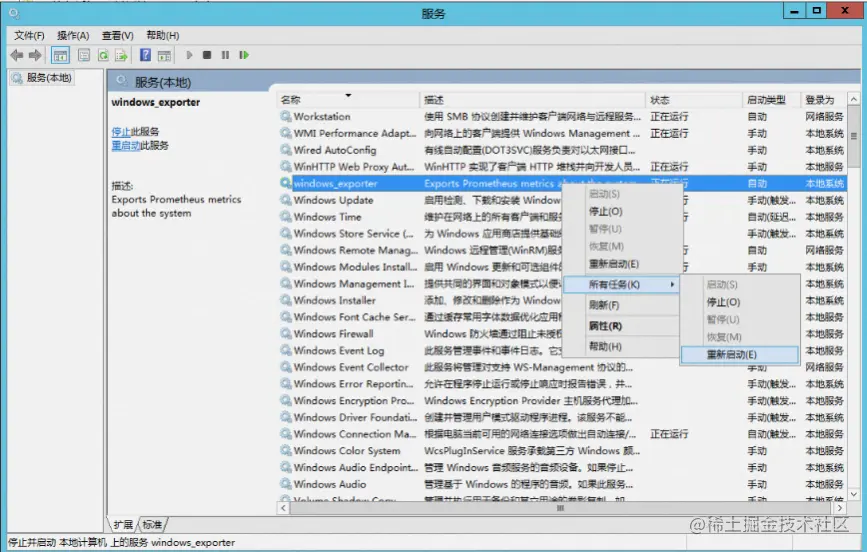Image resolution: width=867 pixels, height=552 pixels.
Task: Click the Export List toolbar icon
Action: tap(121, 55)
